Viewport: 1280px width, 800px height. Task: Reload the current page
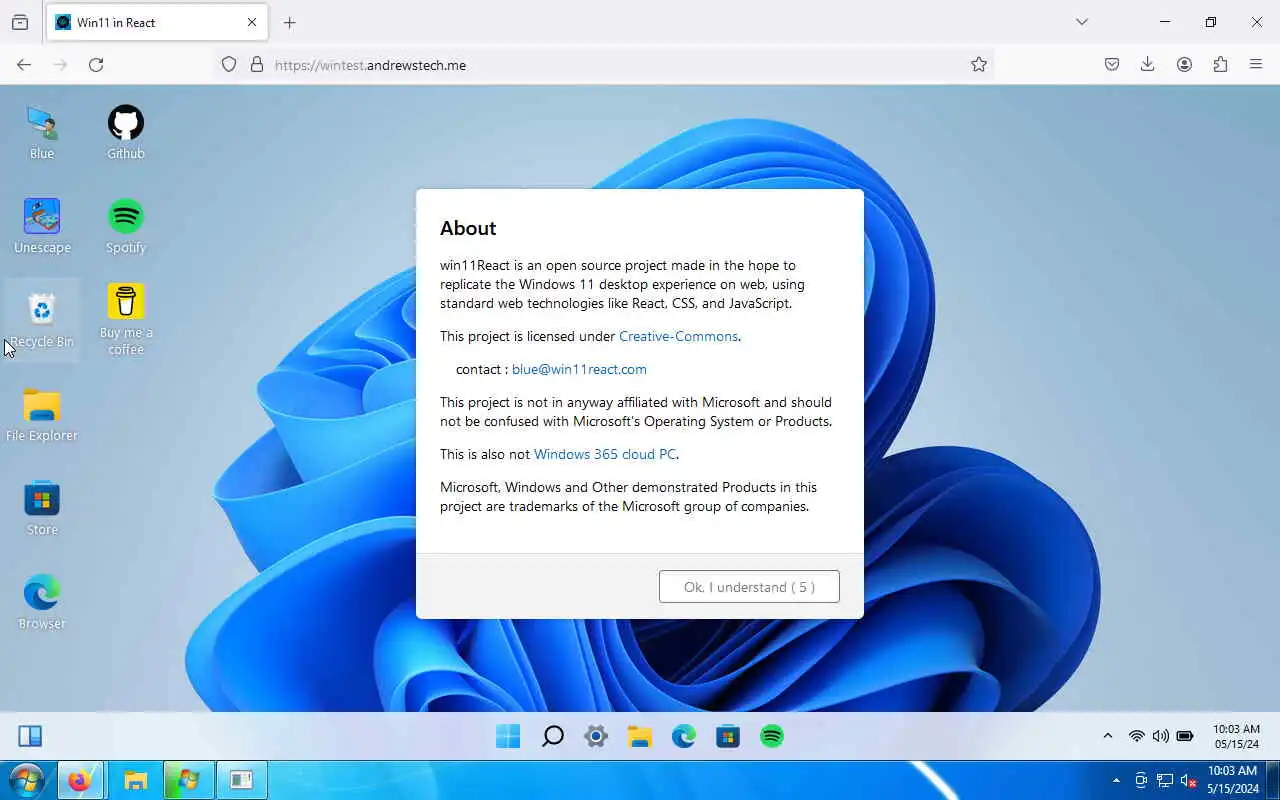(96, 64)
